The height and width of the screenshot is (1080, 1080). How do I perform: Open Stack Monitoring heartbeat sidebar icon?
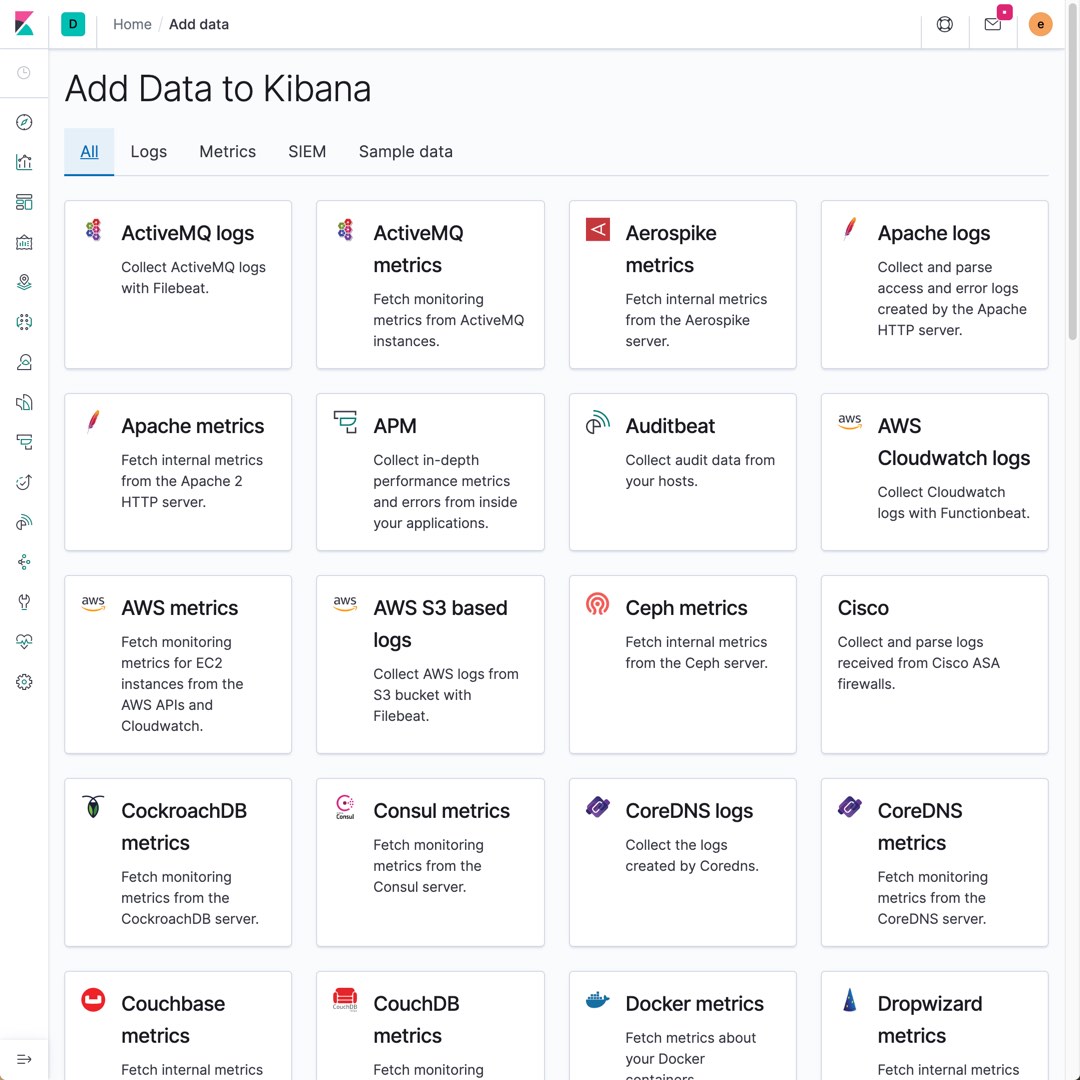24,642
